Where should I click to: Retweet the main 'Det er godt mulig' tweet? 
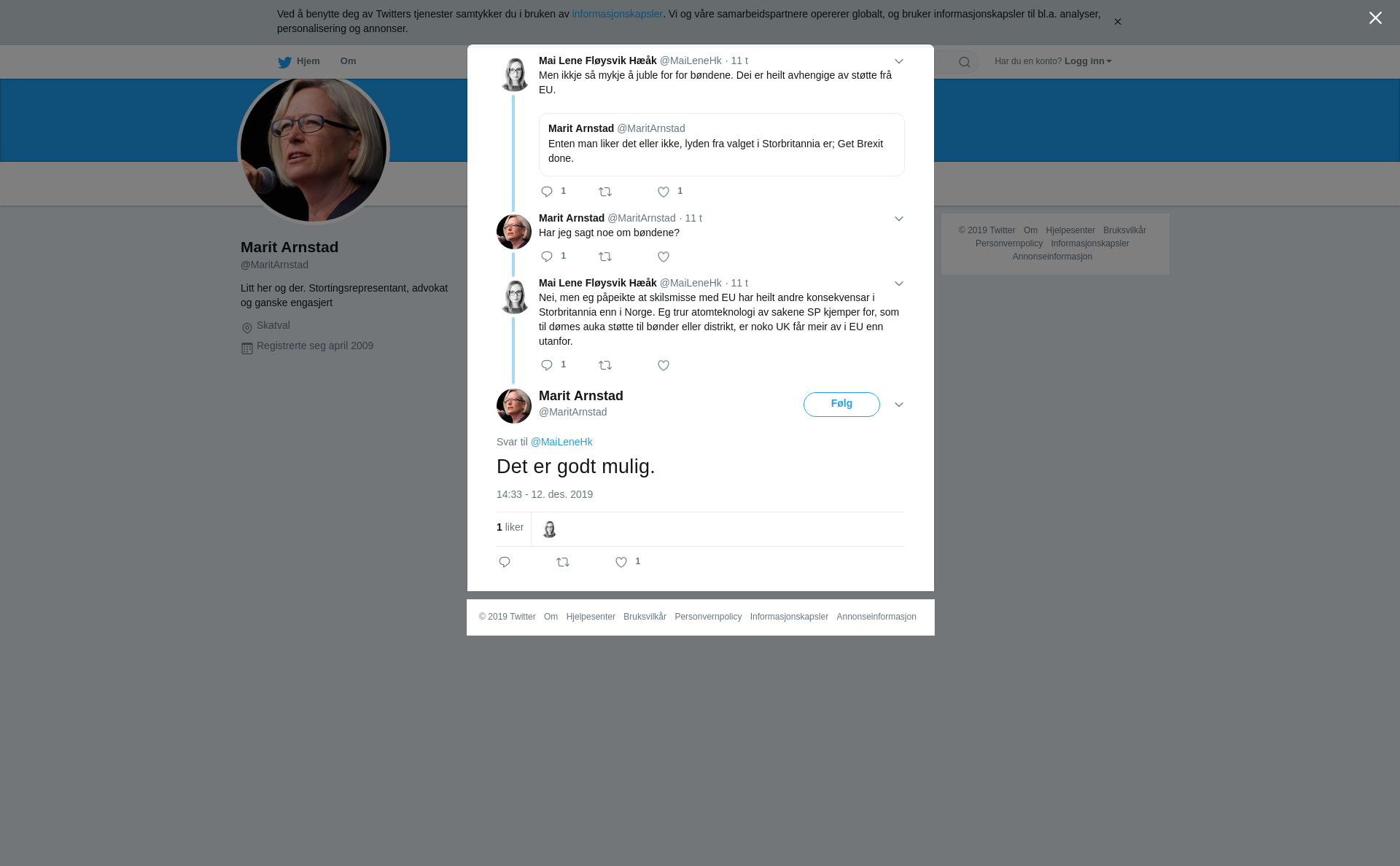(563, 562)
